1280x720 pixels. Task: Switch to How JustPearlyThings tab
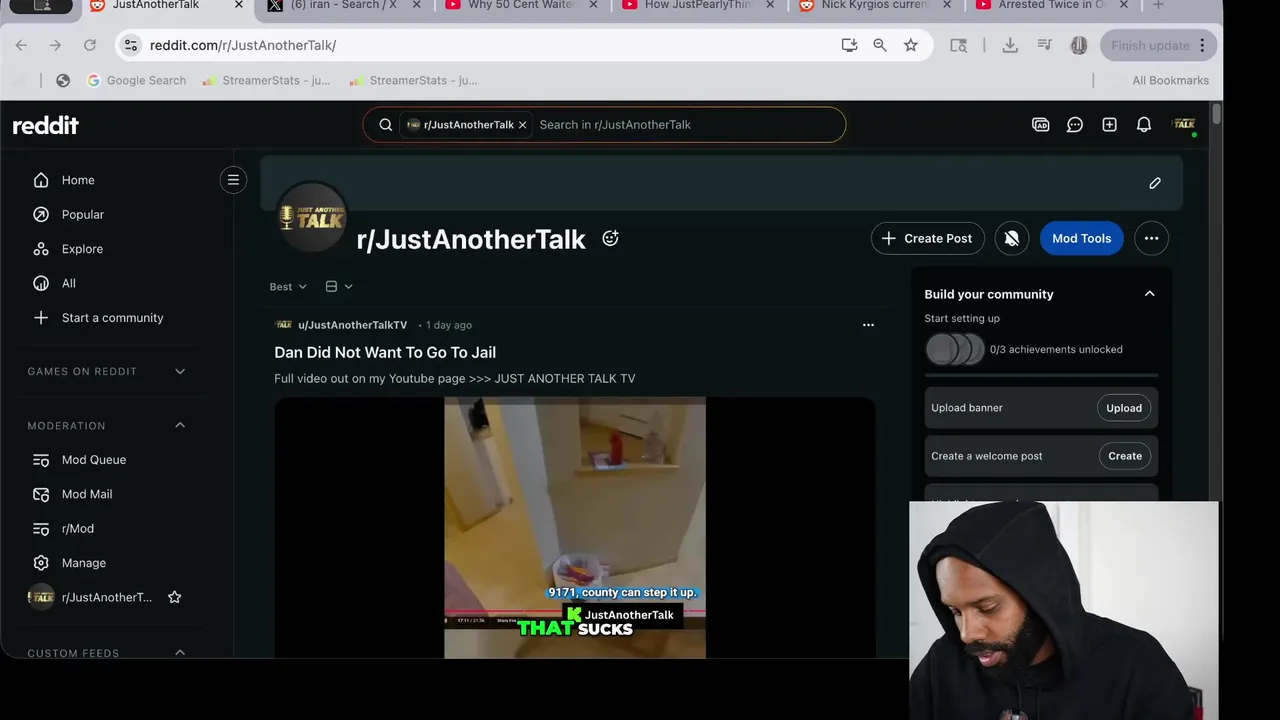(x=697, y=5)
